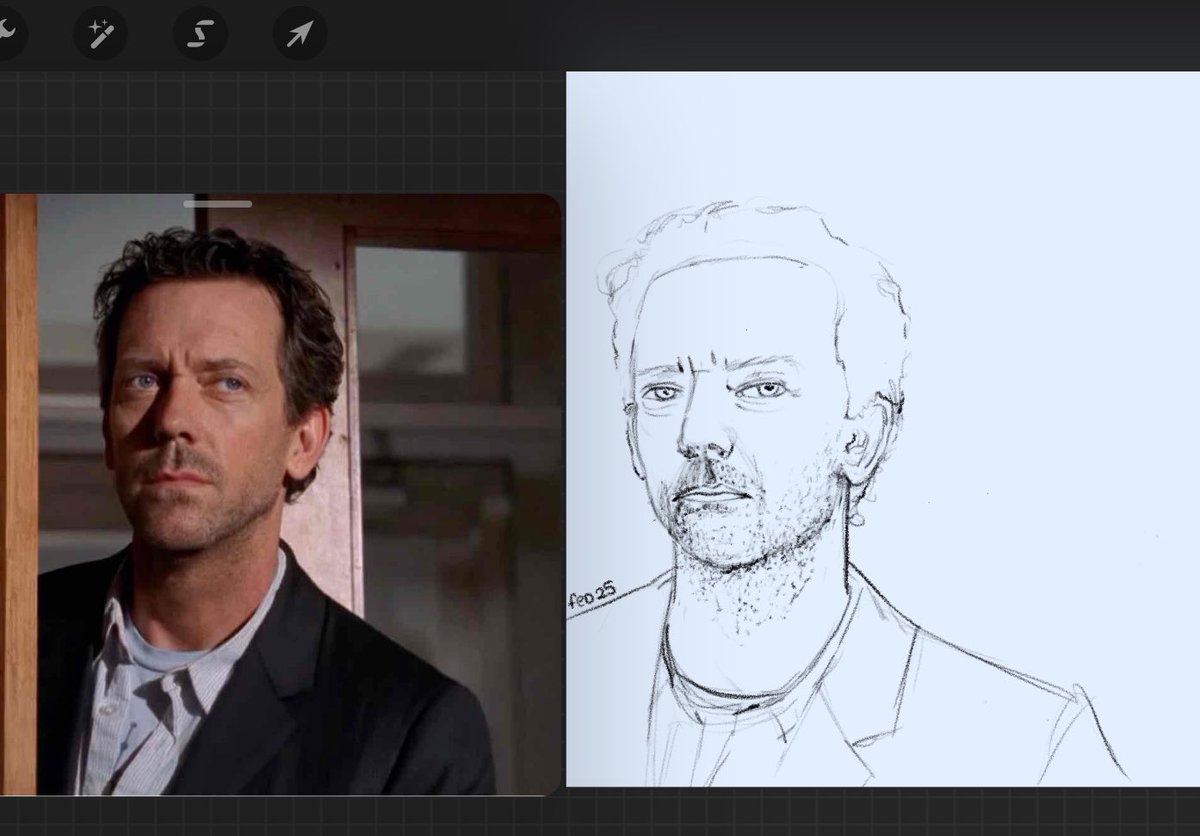
Task: Open the Adjustments magic wand menu
Action: tap(100, 33)
